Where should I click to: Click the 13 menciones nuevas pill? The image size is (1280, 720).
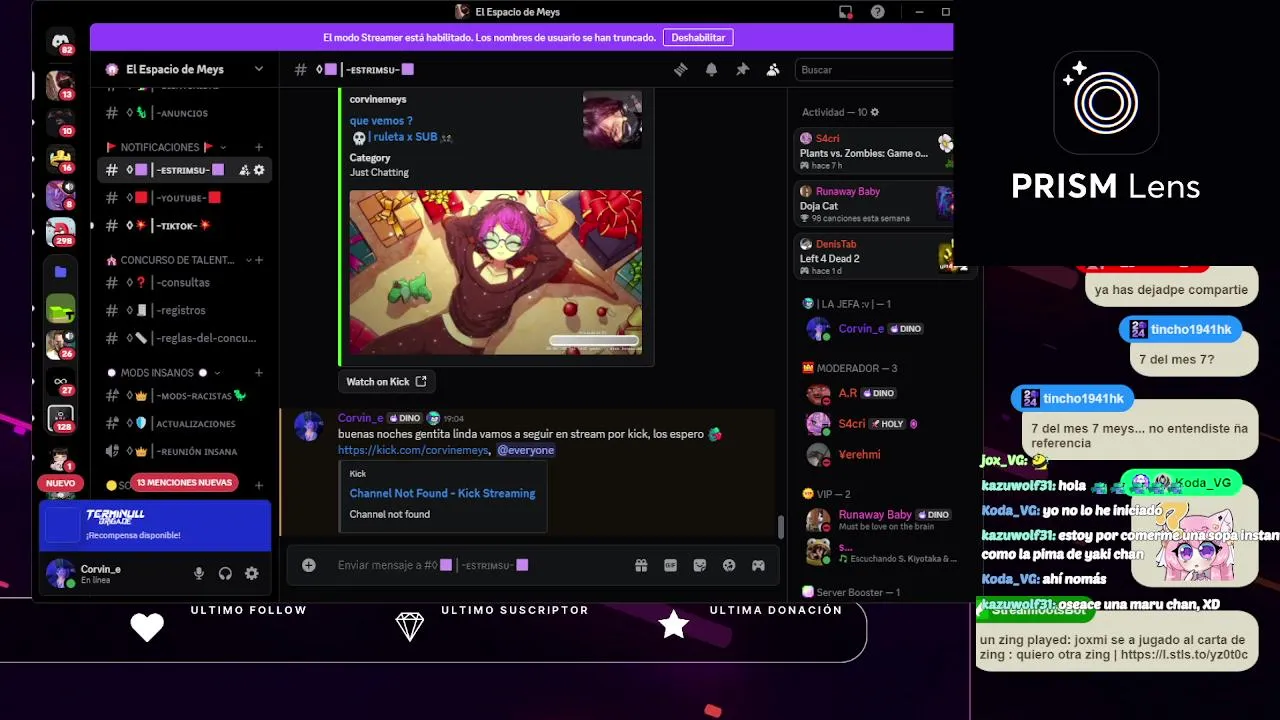click(184, 482)
